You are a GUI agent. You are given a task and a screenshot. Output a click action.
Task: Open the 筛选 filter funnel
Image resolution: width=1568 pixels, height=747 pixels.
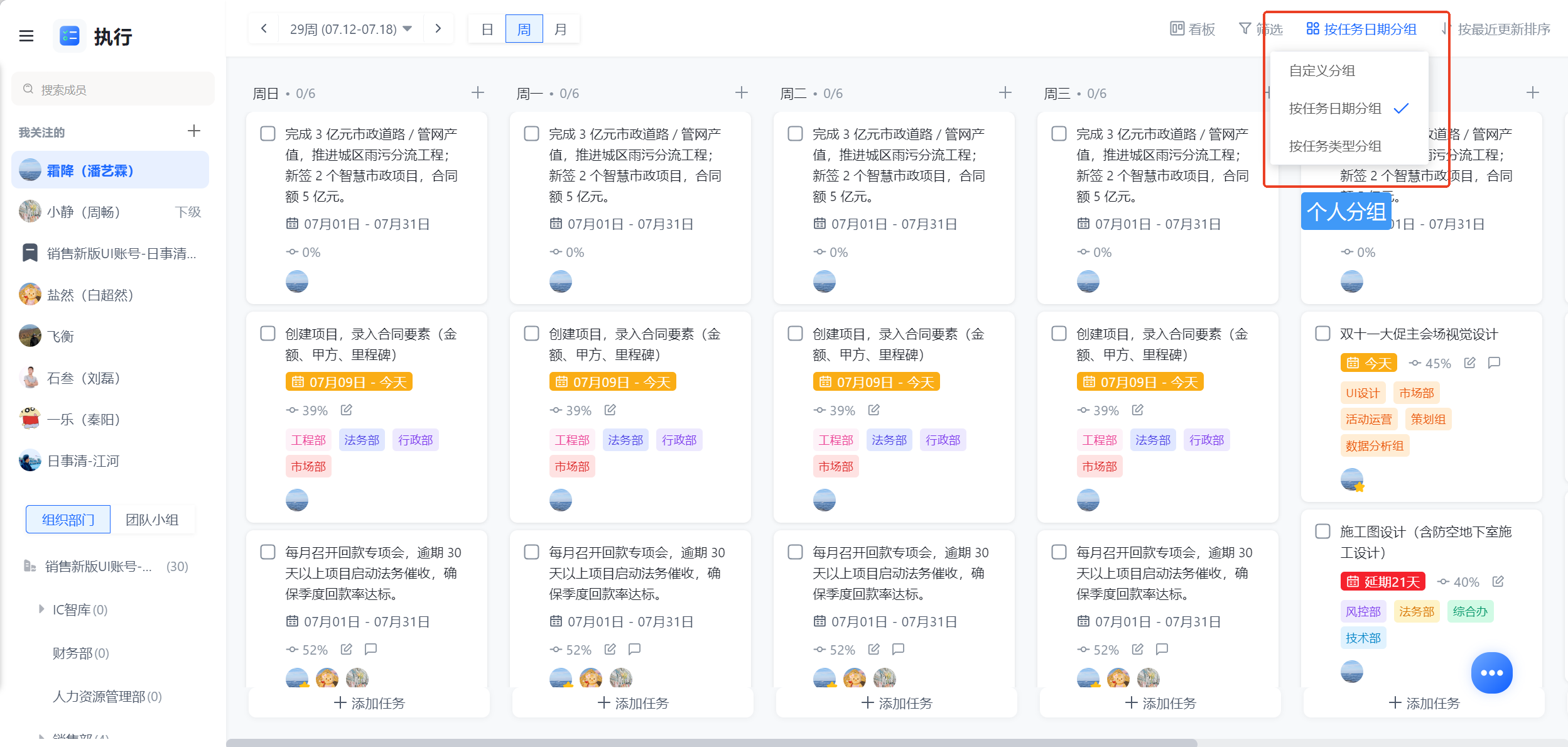coord(1245,28)
